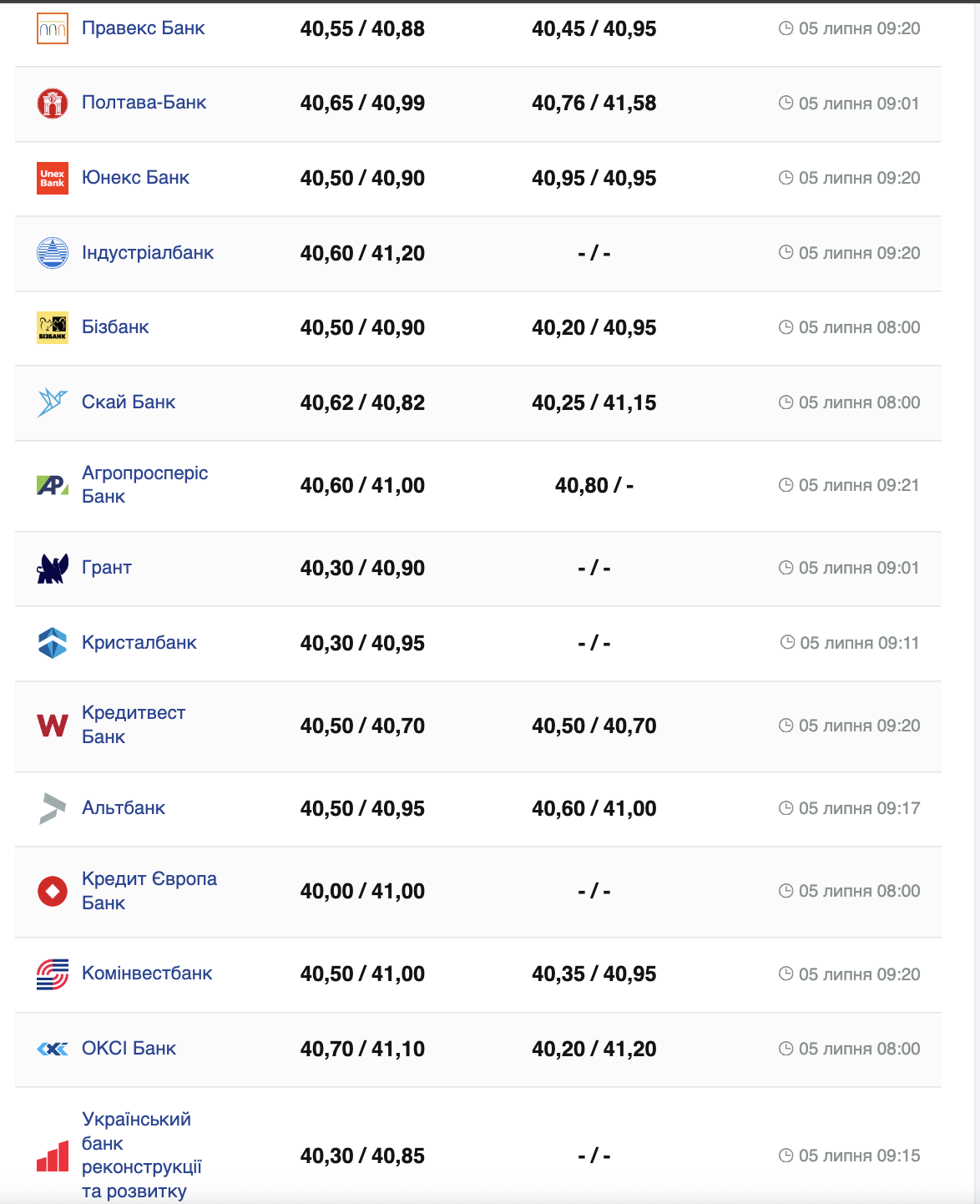Click the Кредитвест Банк W logo

tap(53, 726)
